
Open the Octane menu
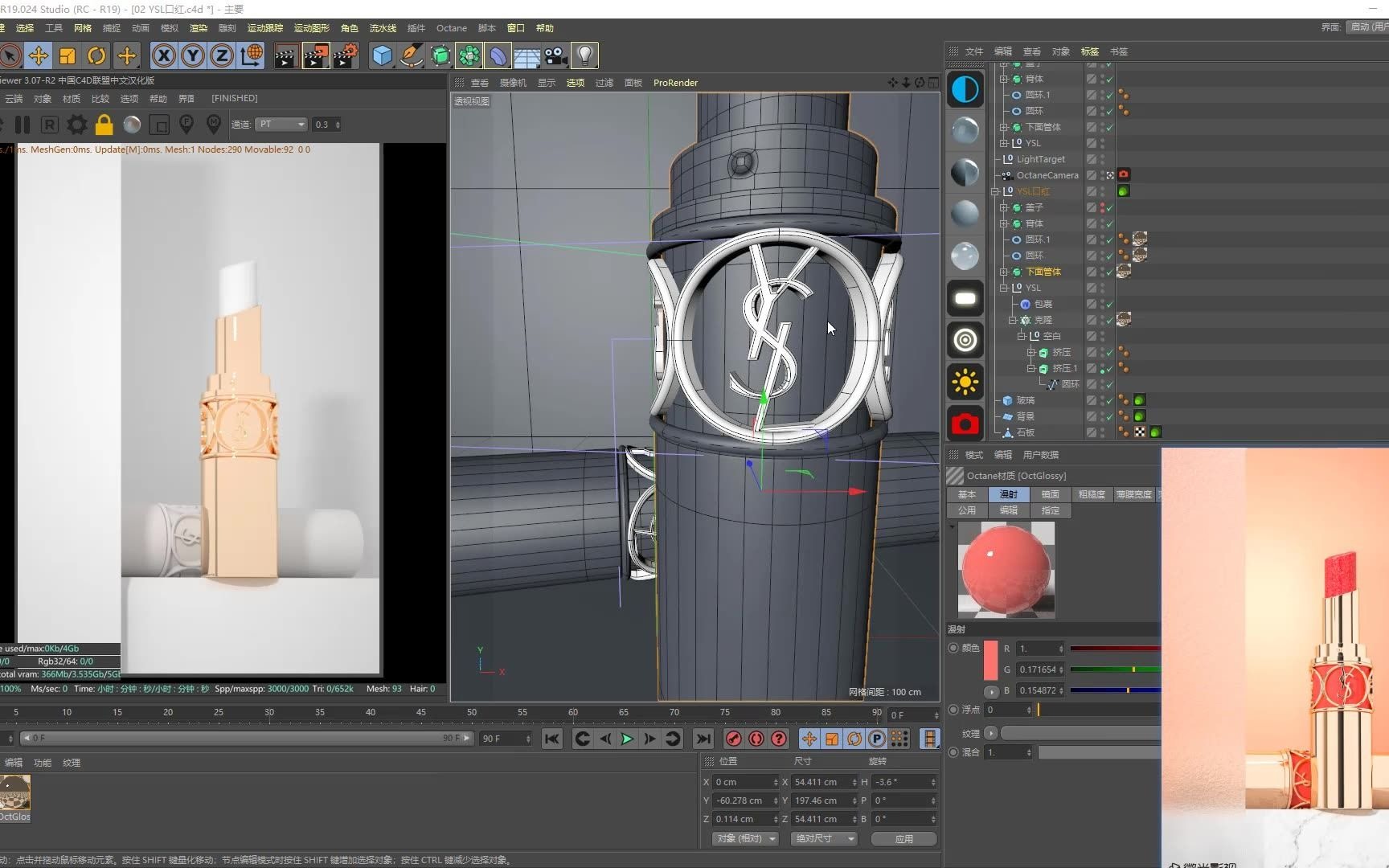click(x=451, y=28)
